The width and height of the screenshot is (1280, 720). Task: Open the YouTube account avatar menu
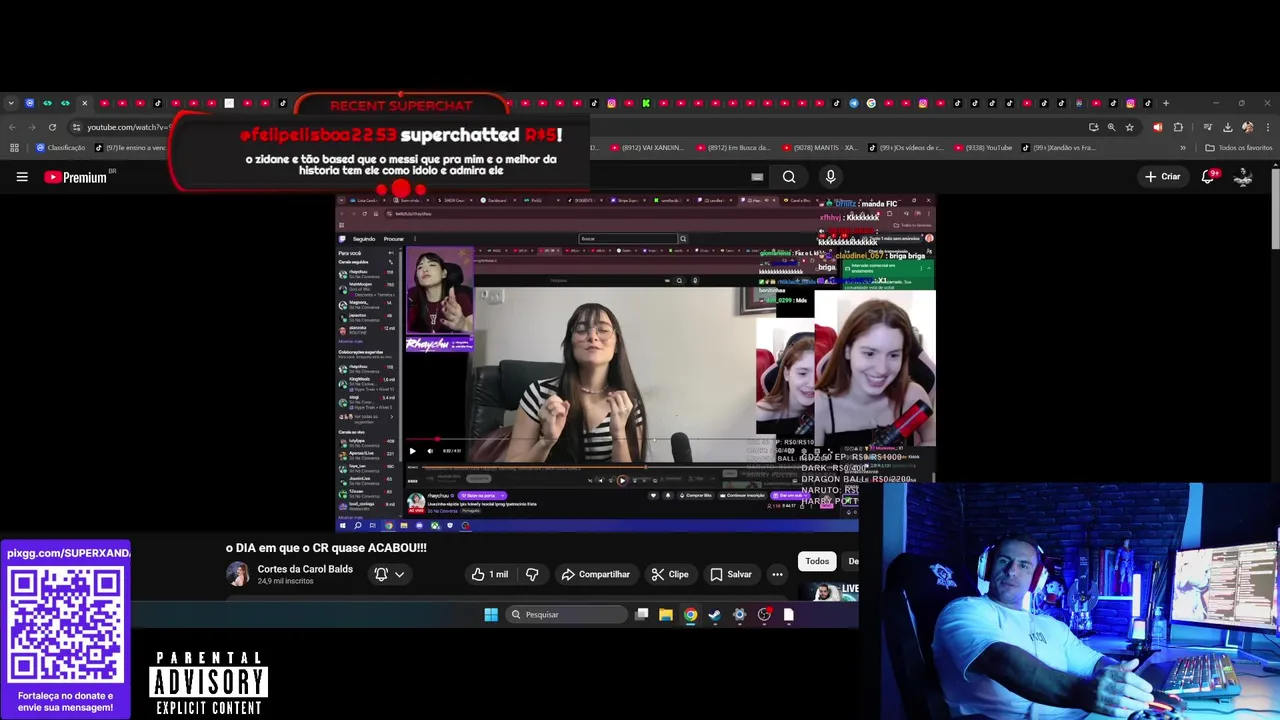tap(1243, 177)
